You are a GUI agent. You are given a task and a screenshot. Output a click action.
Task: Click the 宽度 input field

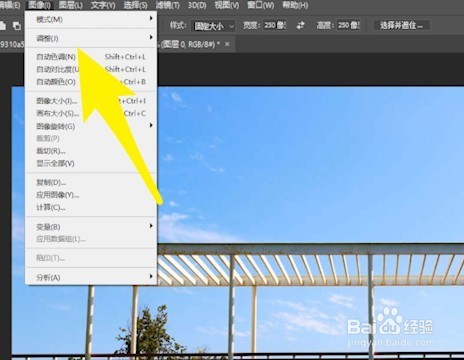[x=275, y=25]
